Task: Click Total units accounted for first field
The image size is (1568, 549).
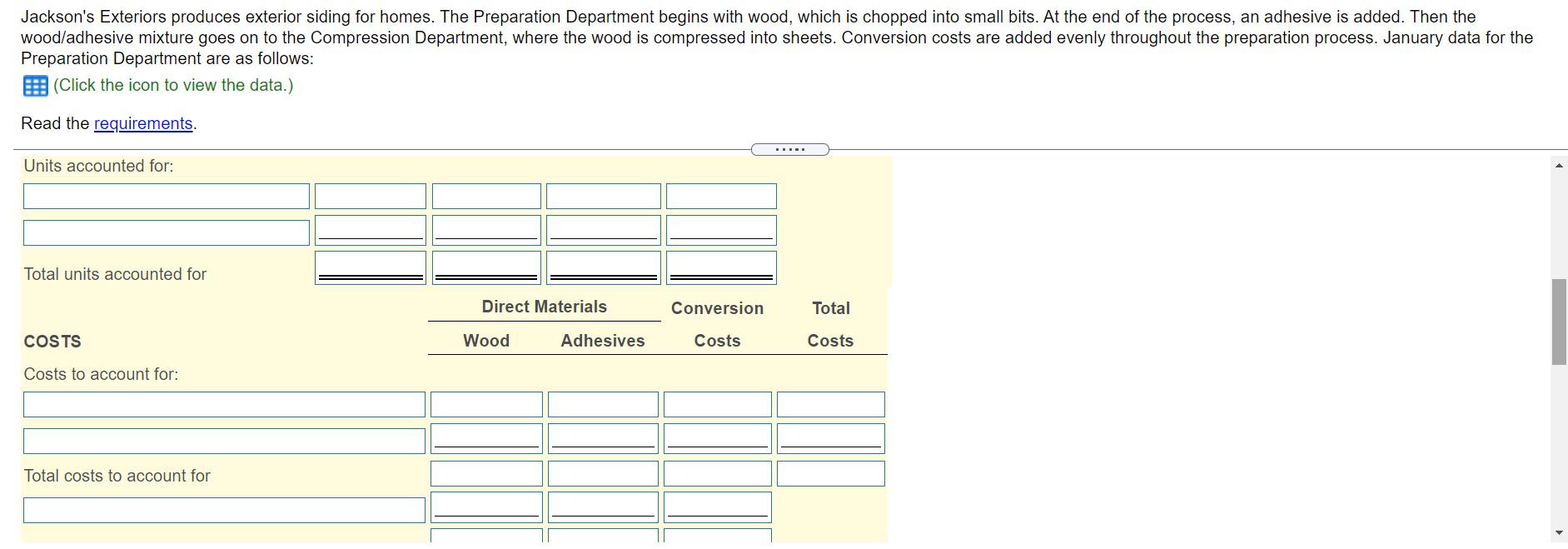Action: (x=371, y=267)
